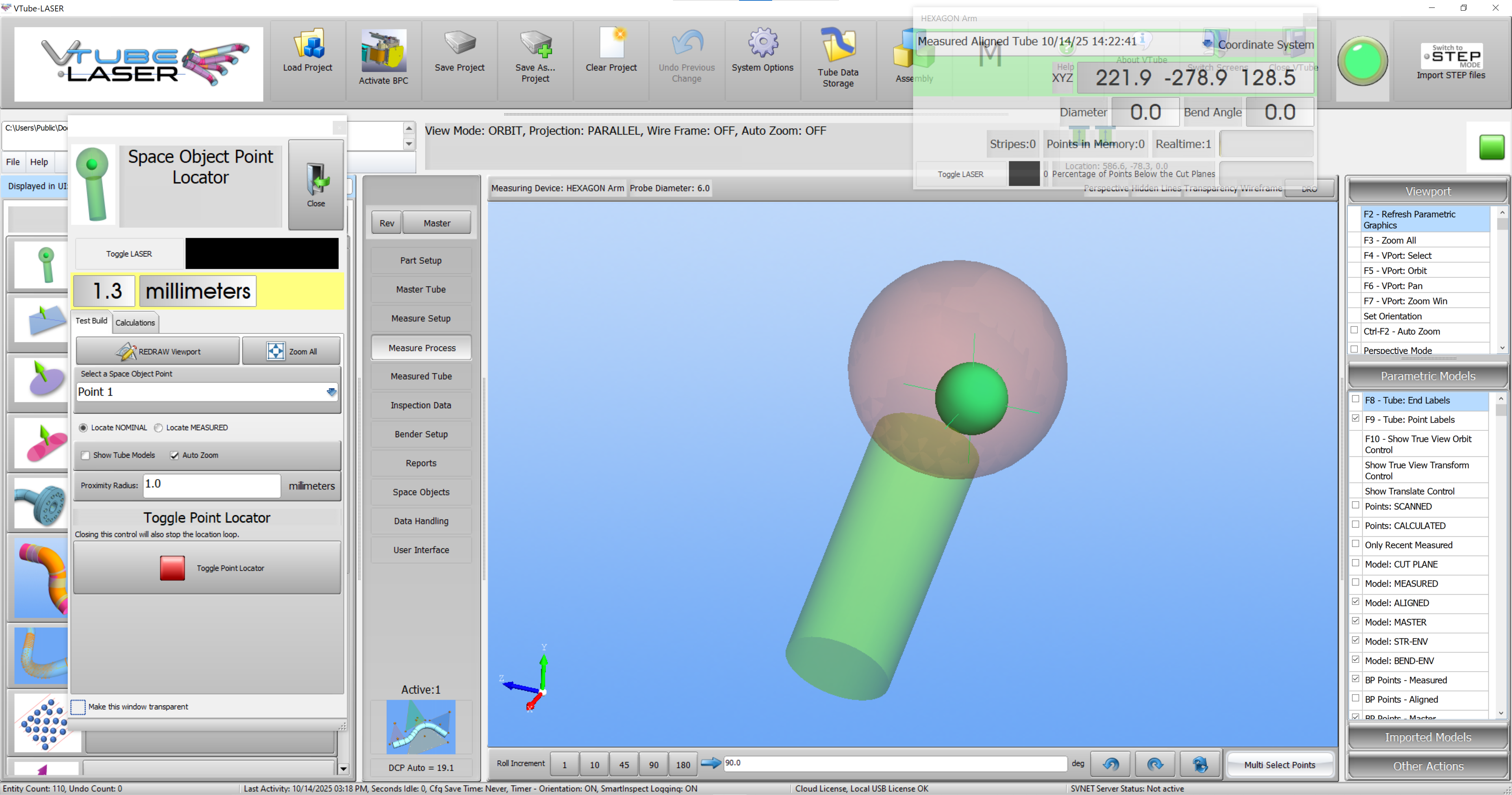Image resolution: width=1512 pixels, height=795 pixels.
Task: Click the Space Objects menu button
Action: click(x=421, y=492)
